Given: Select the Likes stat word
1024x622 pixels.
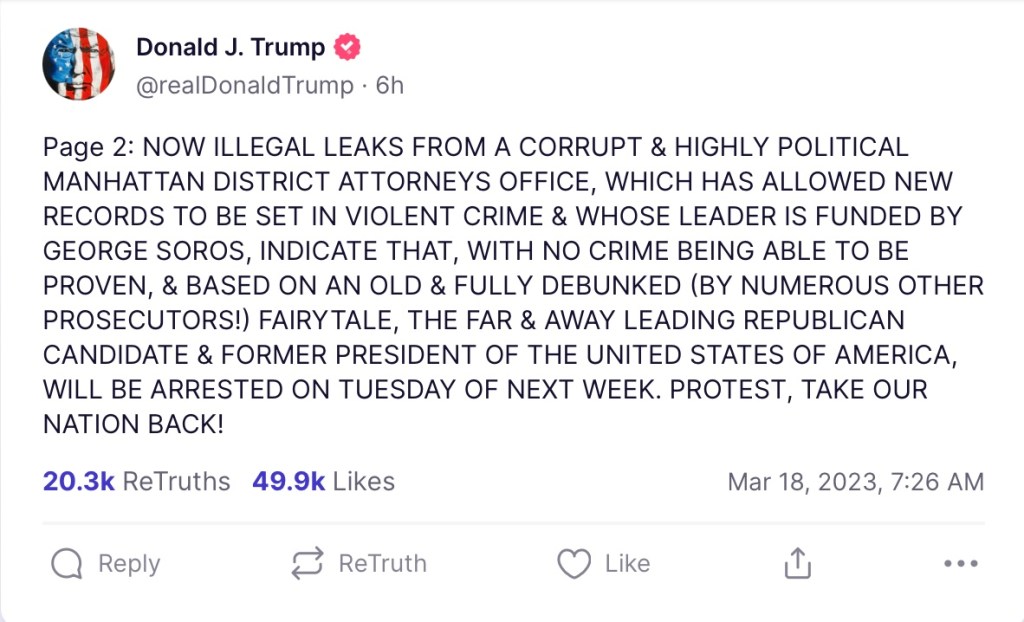Looking at the screenshot, I should [364, 482].
